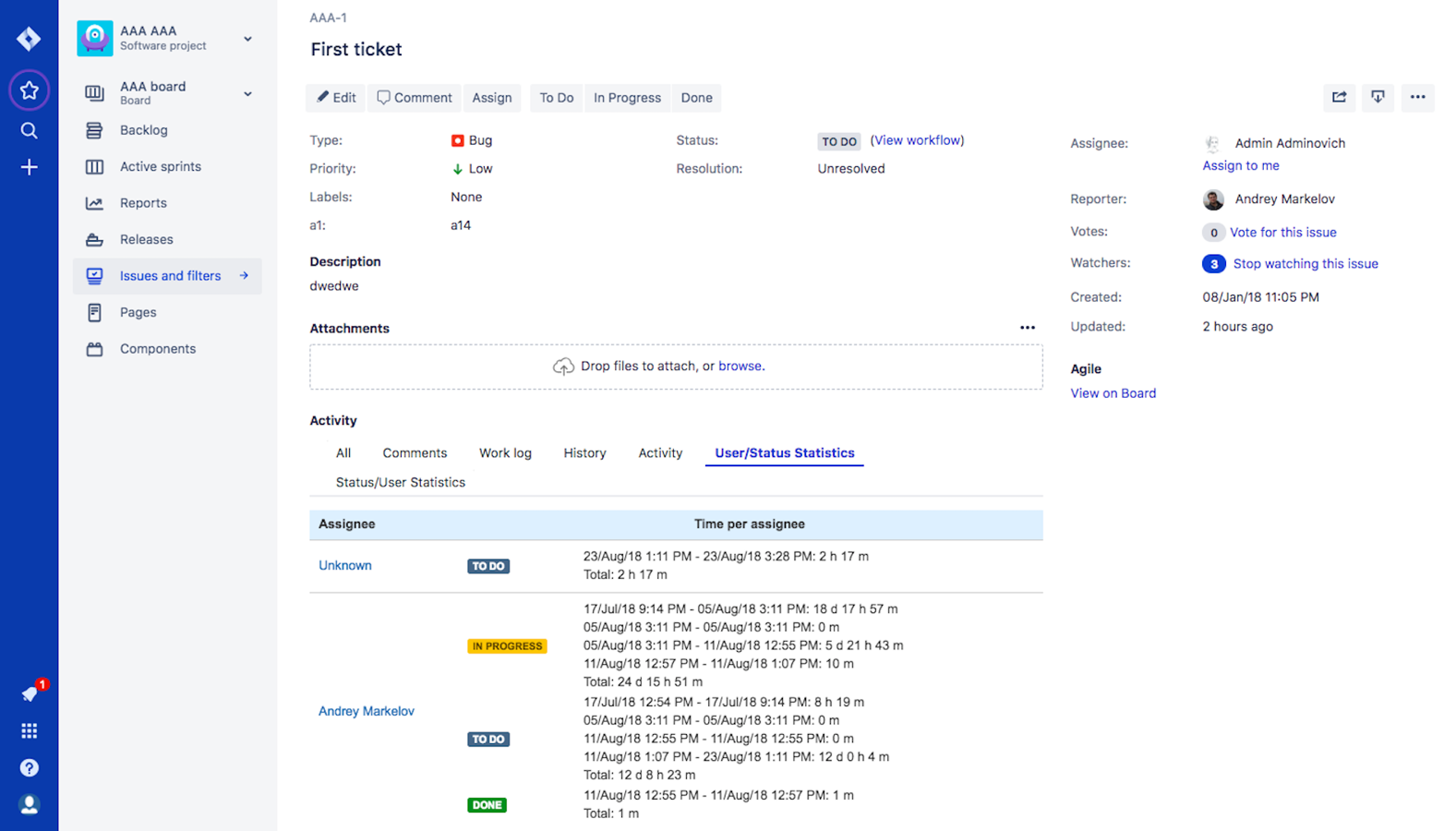
Task: Click the attachments drop zone
Action: point(676,367)
